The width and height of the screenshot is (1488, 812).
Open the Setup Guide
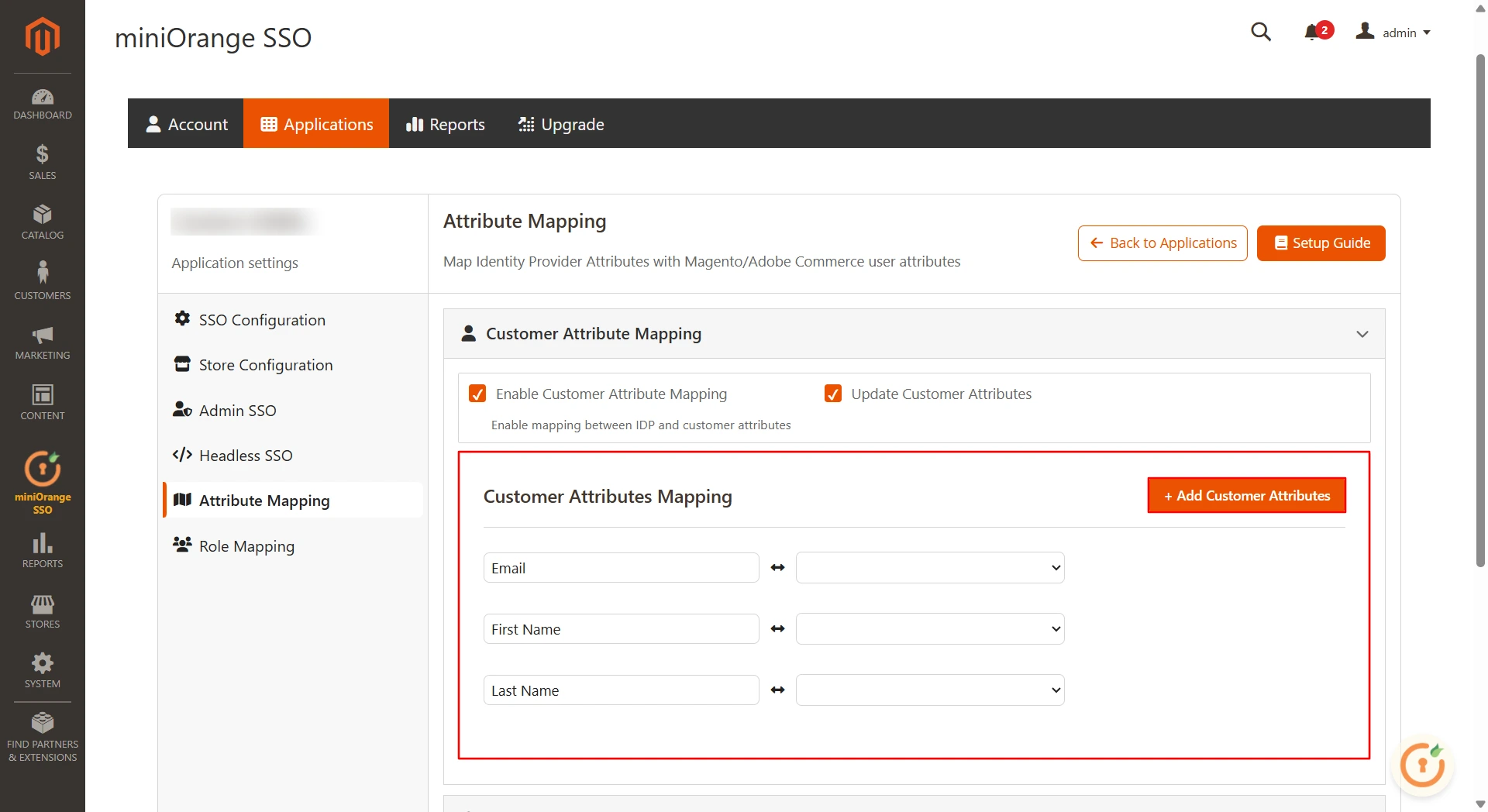[1321, 243]
